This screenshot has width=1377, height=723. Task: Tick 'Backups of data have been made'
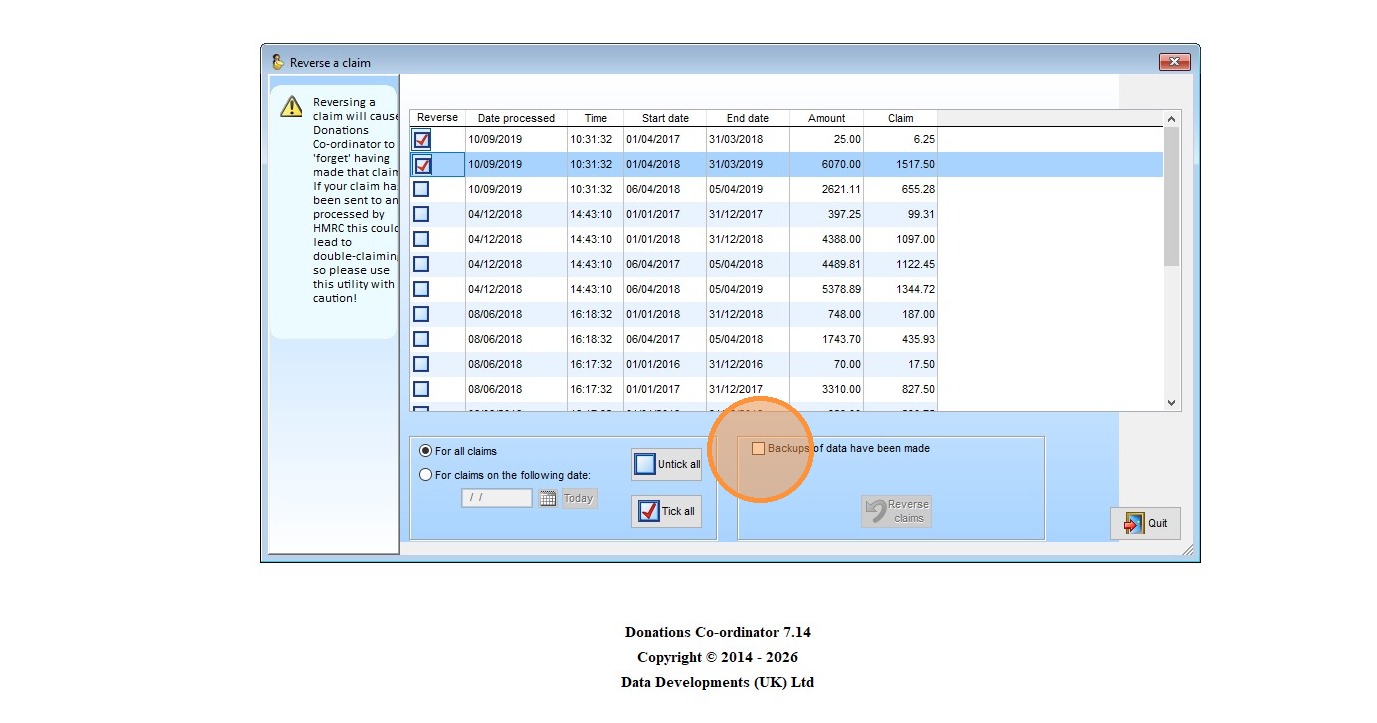tap(758, 449)
